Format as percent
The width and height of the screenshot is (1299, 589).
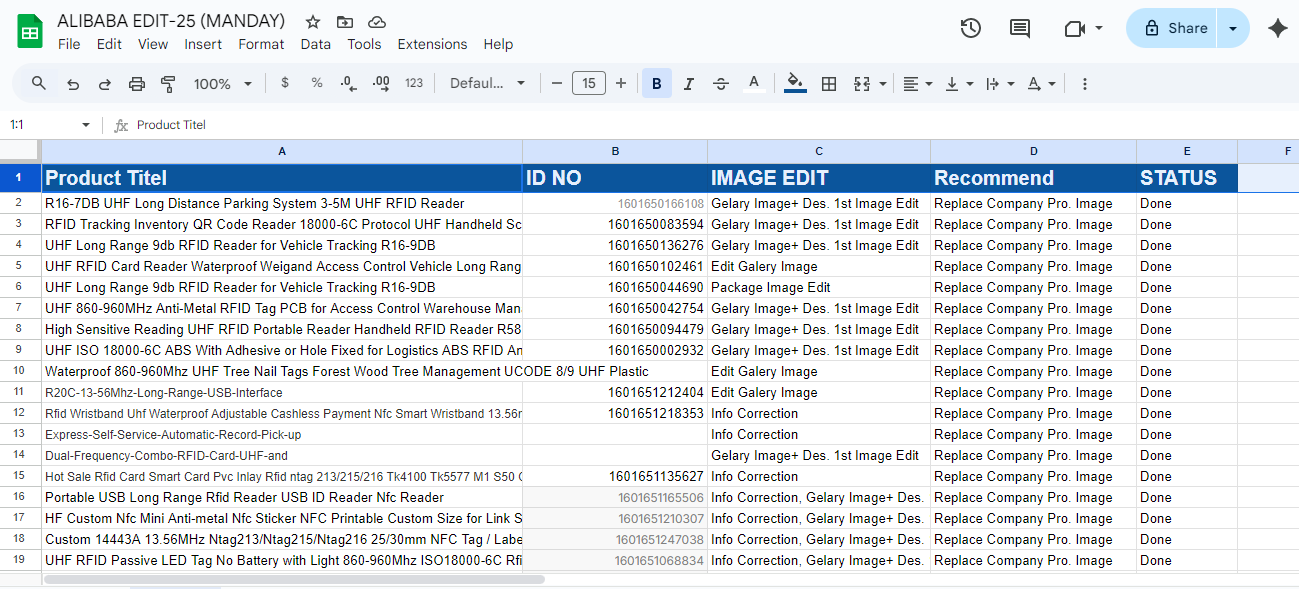[x=317, y=83]
